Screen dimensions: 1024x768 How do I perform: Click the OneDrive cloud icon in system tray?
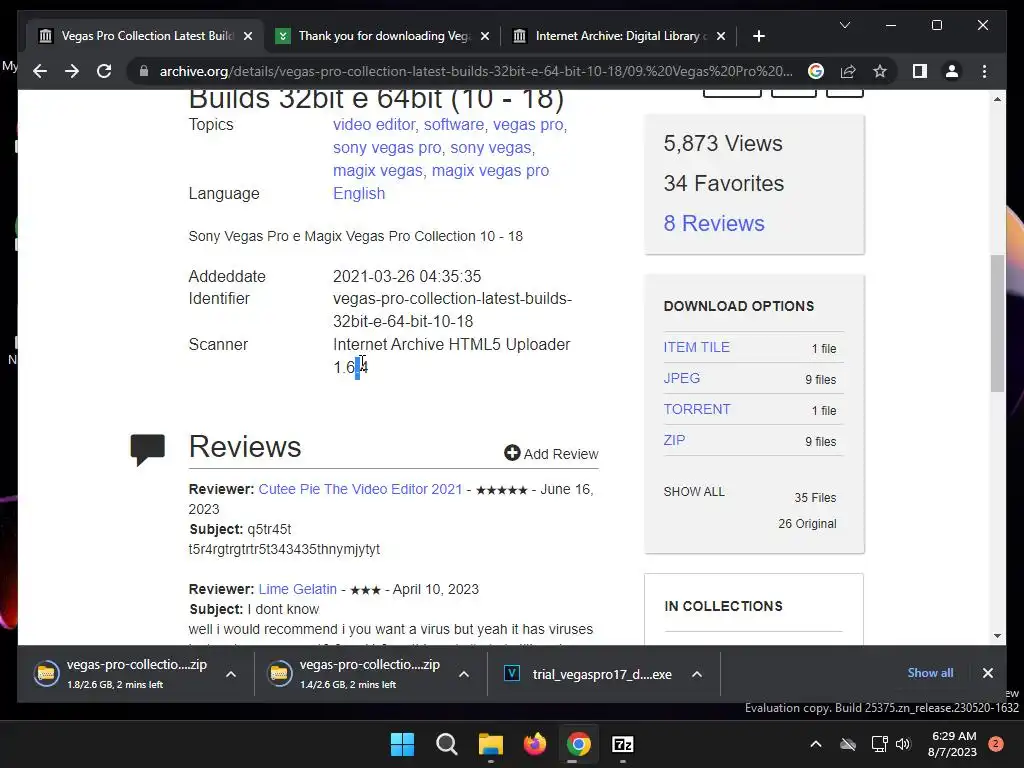point(848,744)
